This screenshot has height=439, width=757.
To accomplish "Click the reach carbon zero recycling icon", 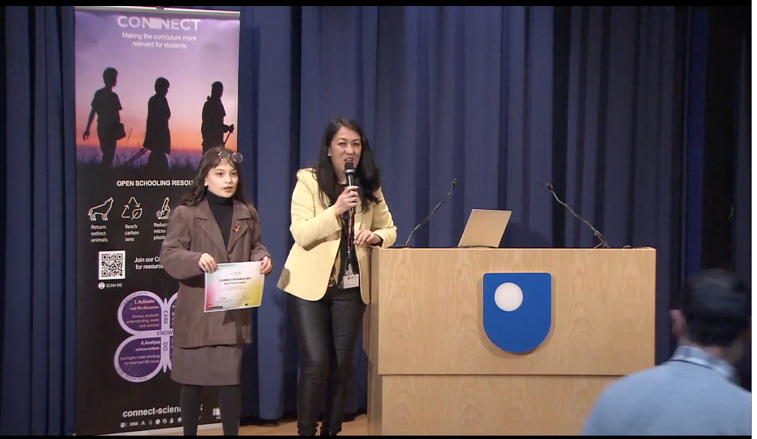I will click(x=131, y=208).
